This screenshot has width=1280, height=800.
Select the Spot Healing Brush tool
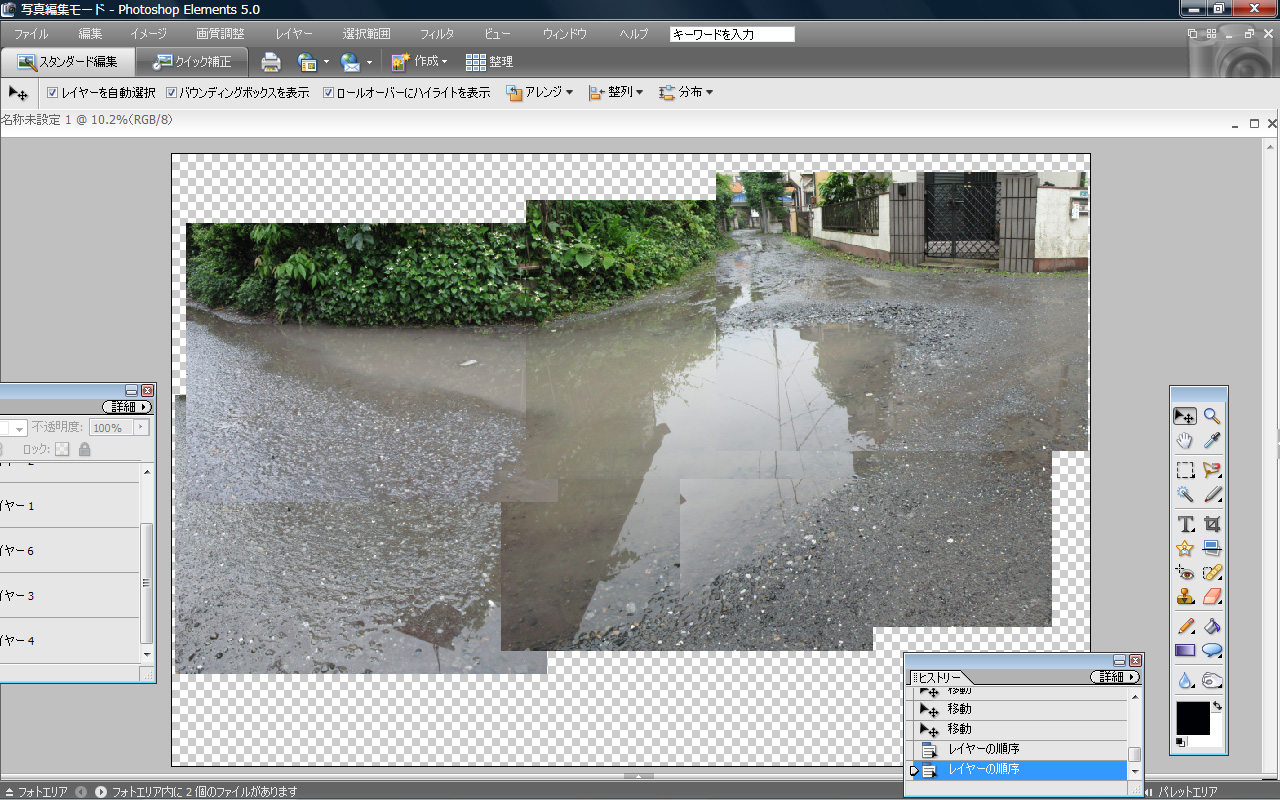(1212, 573)
